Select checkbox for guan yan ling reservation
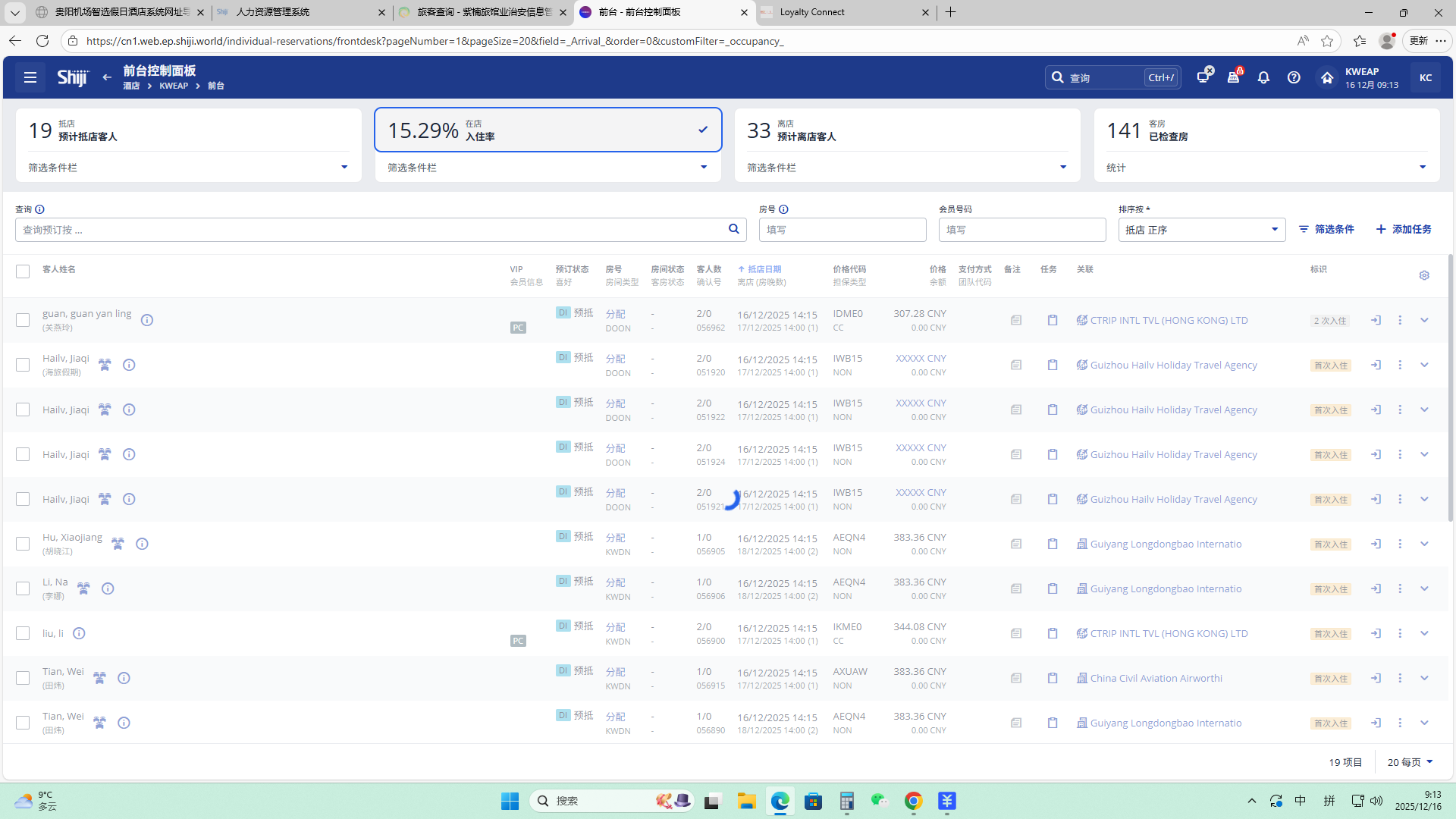1456x819 pixels. point(23,320)
